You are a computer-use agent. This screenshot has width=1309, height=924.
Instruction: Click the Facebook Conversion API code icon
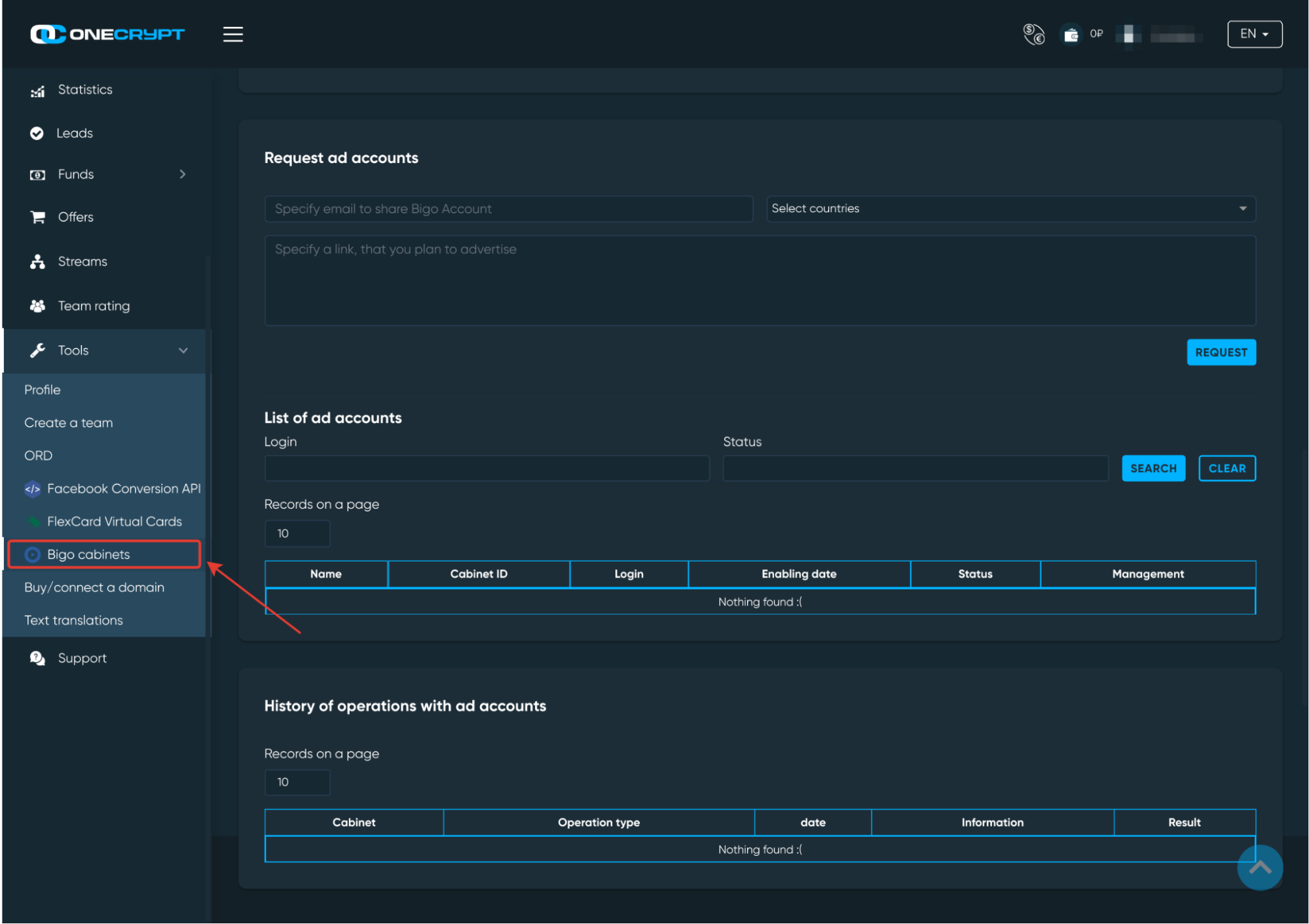pos(32,489)
